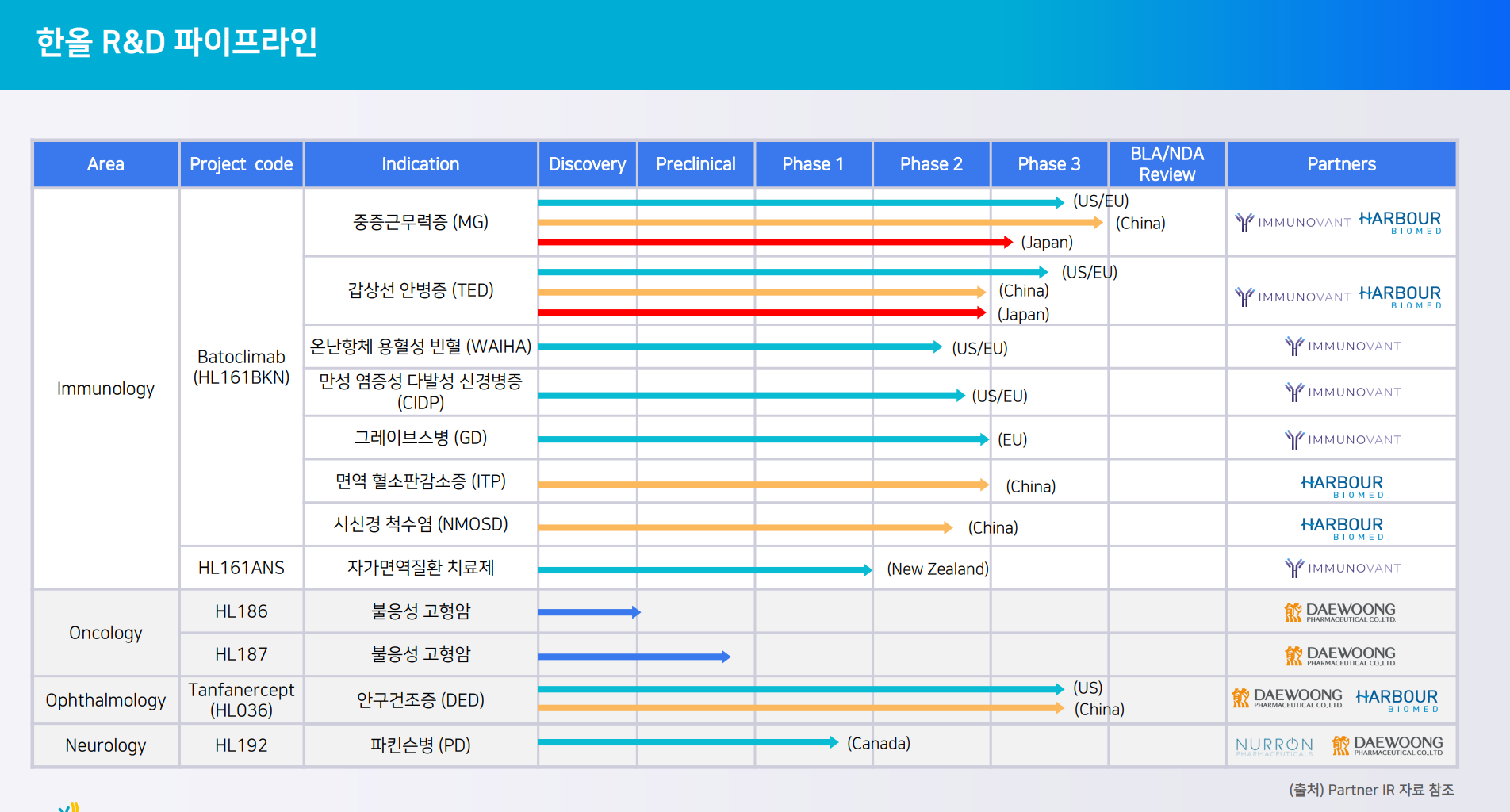1510x812 pixels.
Task: Click the (New Zealand) progress label
Action: click(x=937, y=569)
